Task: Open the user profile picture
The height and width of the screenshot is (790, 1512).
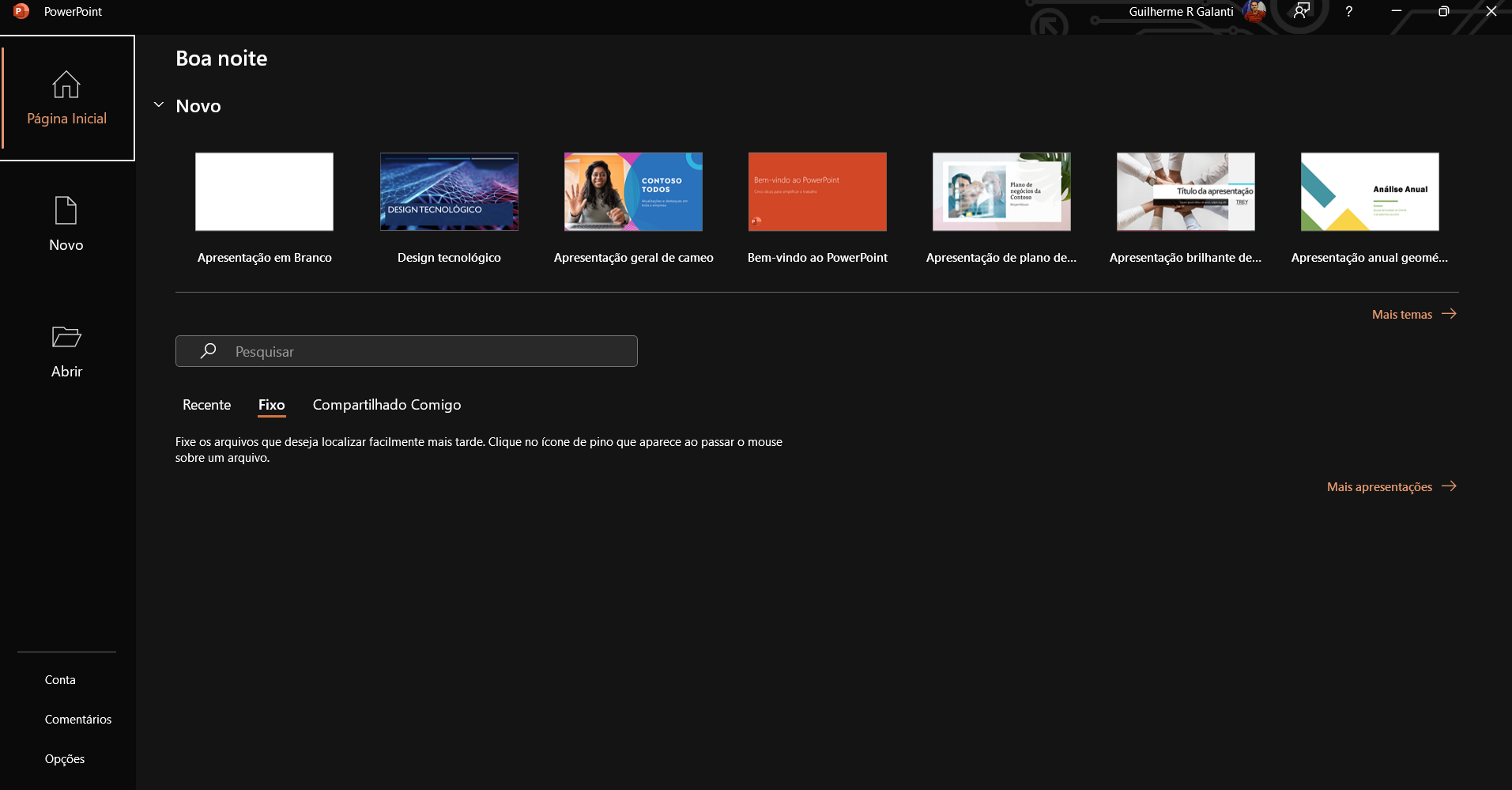Action: (x=1254, y=11)
